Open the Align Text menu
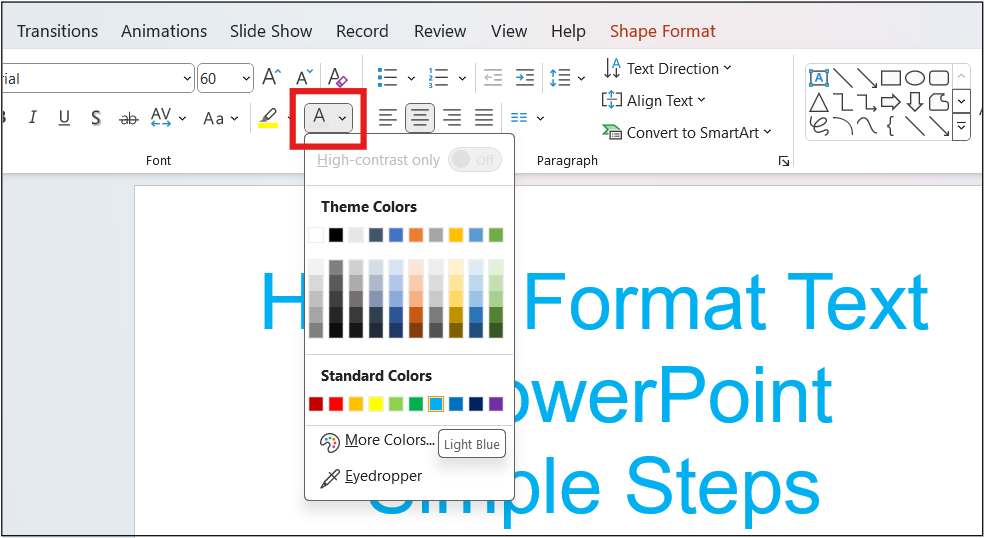The width and height of the screenshot is (984, 538). click(x=653, y=100)
